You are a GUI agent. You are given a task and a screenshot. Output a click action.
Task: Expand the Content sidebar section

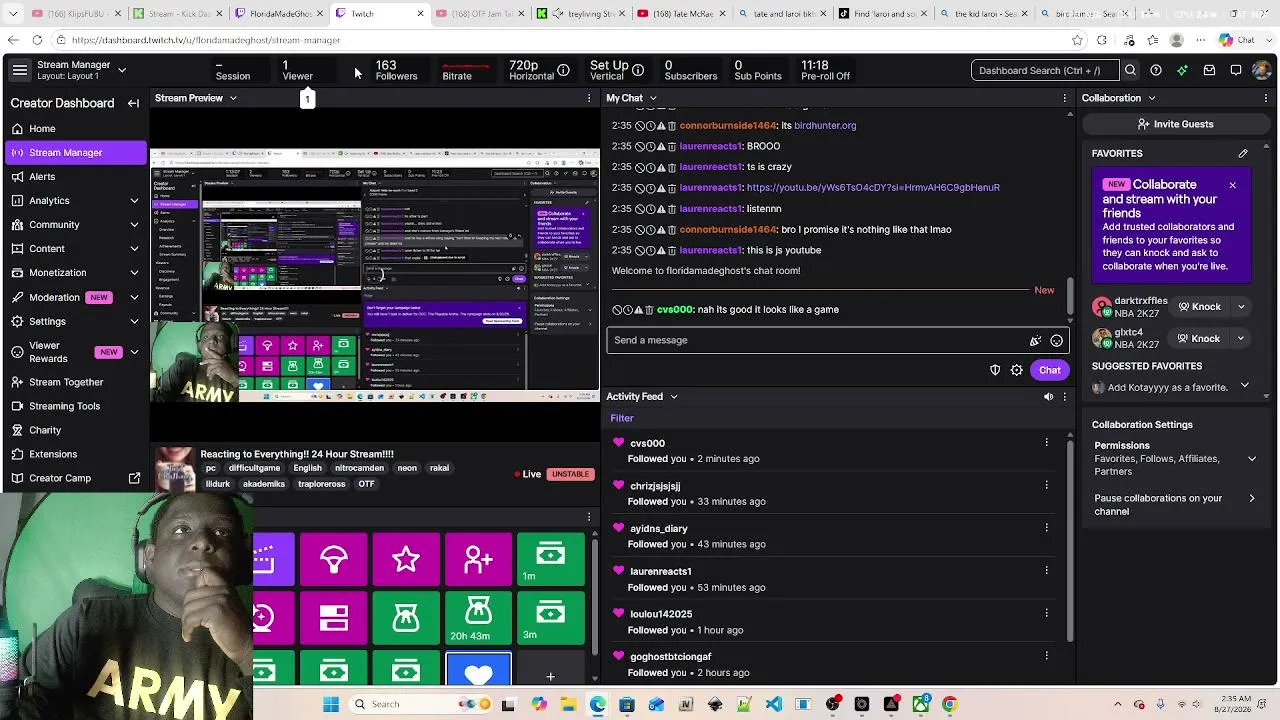pos(134,249)
